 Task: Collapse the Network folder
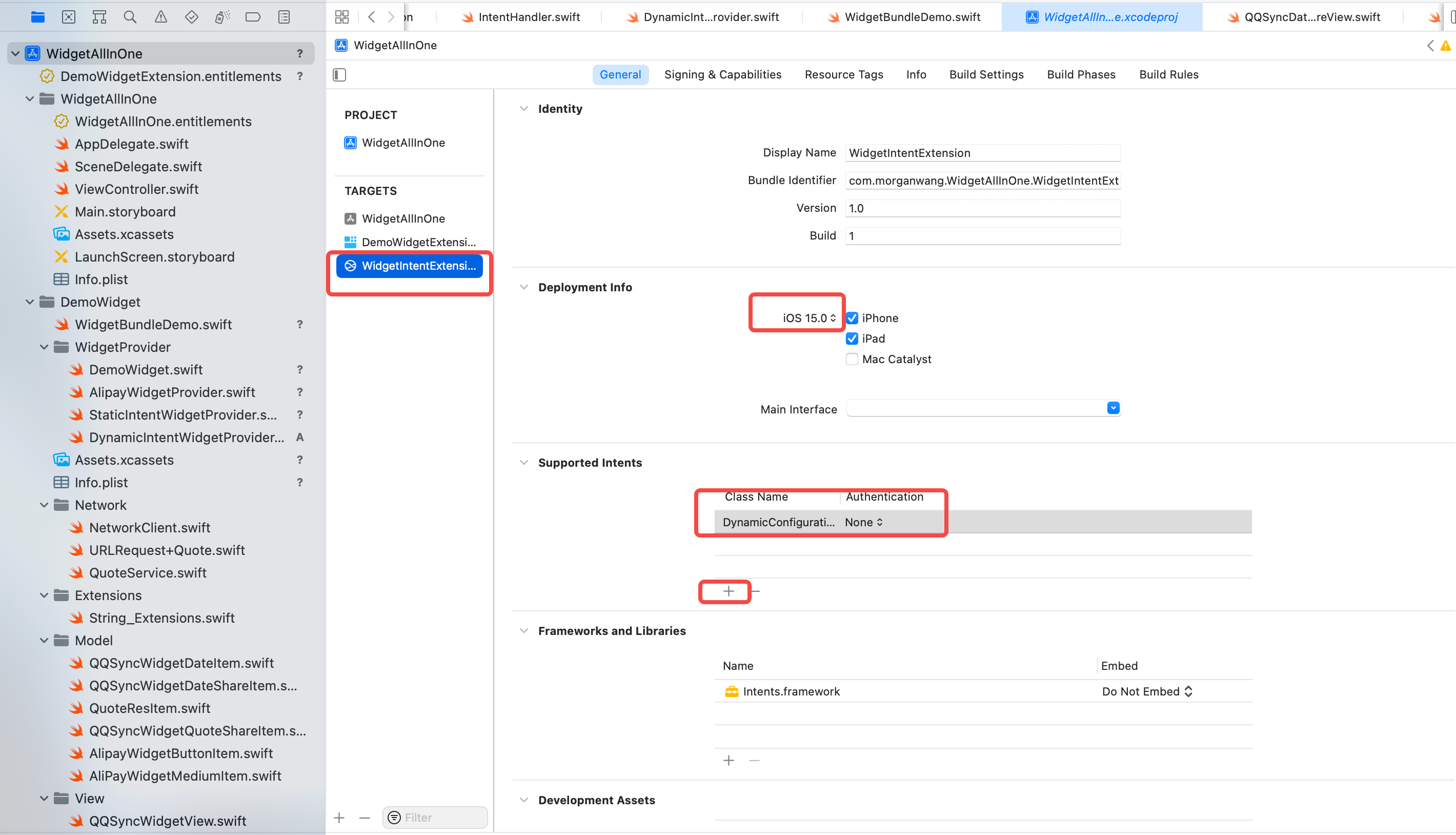pos(44,505)
